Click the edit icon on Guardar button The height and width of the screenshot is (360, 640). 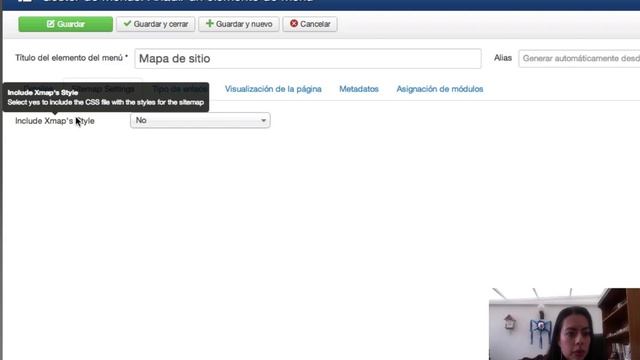click(50, 24)
